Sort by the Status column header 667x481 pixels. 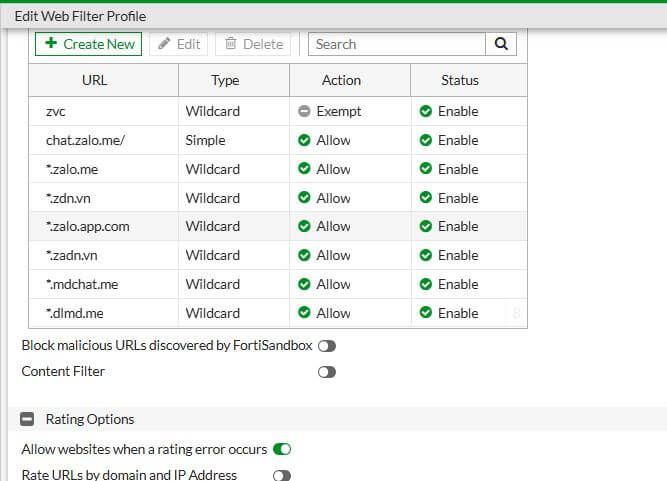(x=469, y=80)
